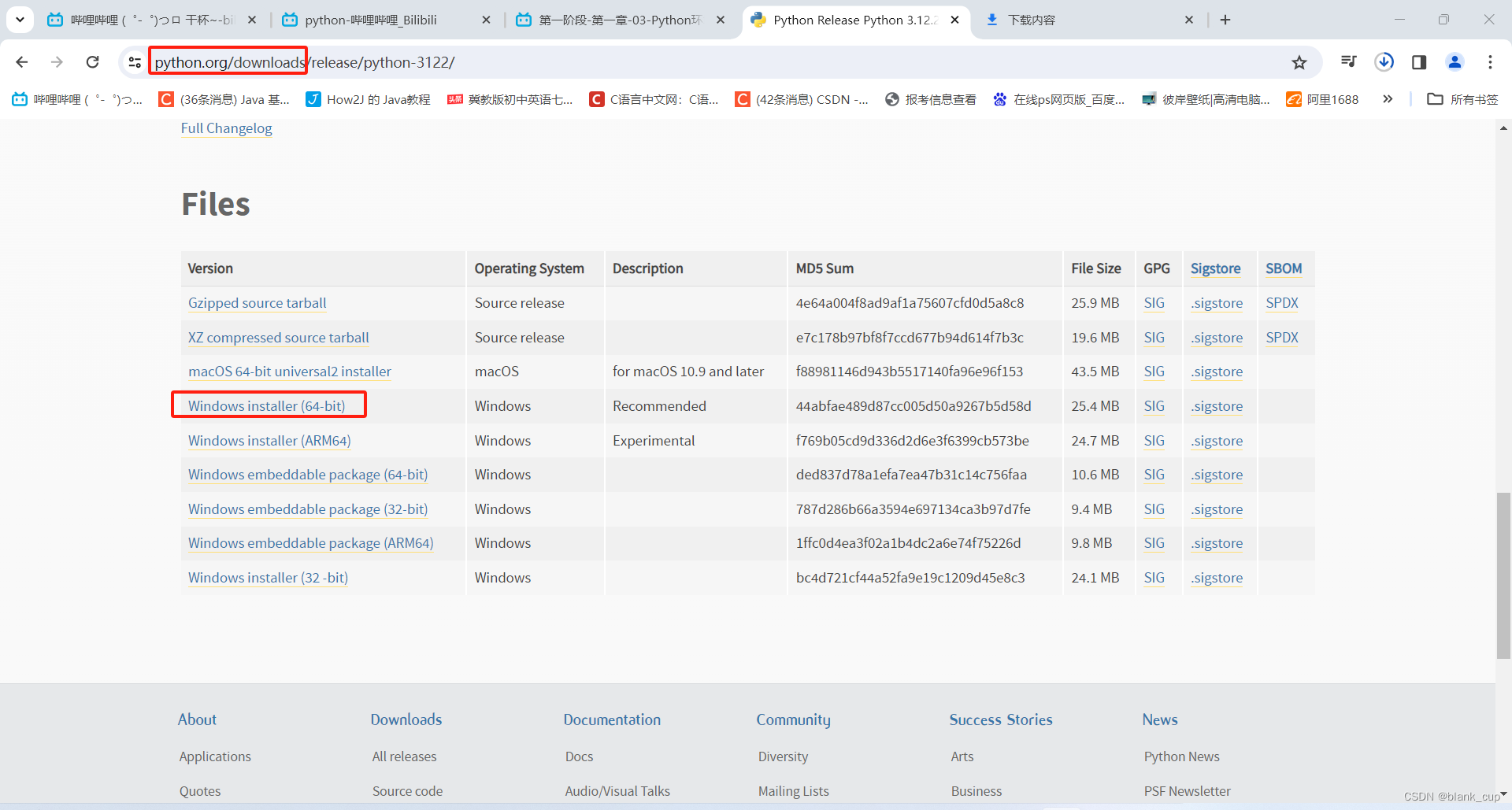Click the browser forward arrow
The image size is (1512, 810).
click(x=57, y=62)
